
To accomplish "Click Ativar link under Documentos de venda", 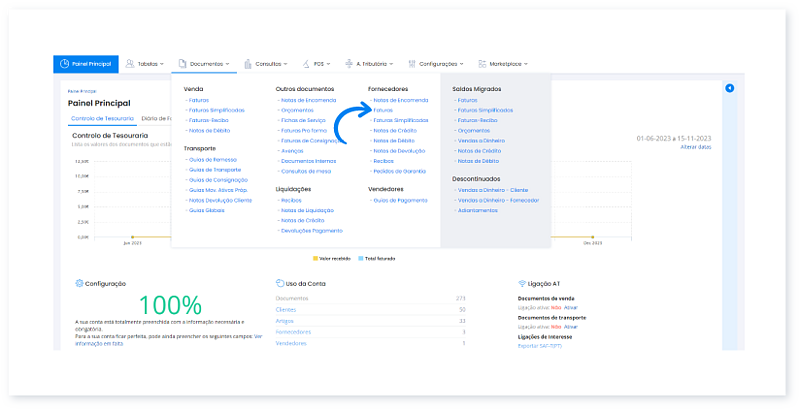I will pos(571,307).
